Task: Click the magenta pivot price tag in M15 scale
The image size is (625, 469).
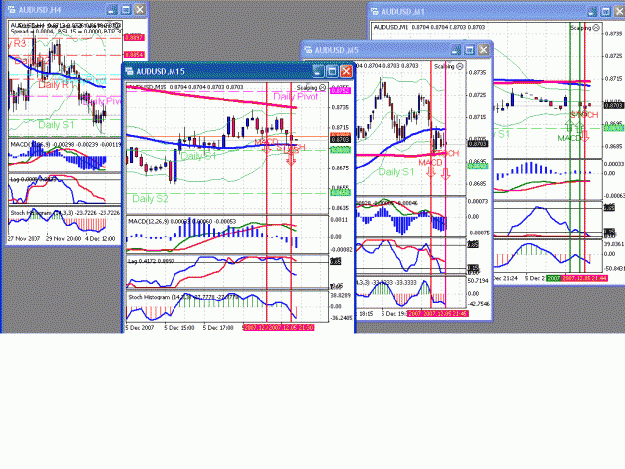Action: 340,91
